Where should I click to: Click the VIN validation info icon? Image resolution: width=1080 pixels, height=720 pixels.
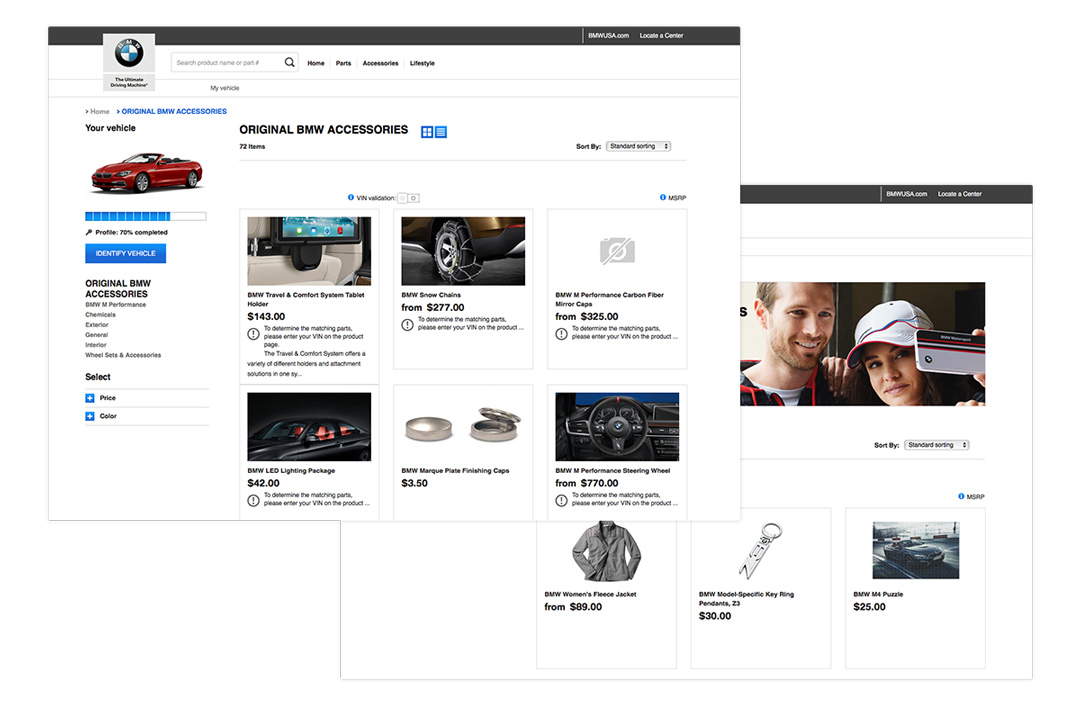coord(351,198)
